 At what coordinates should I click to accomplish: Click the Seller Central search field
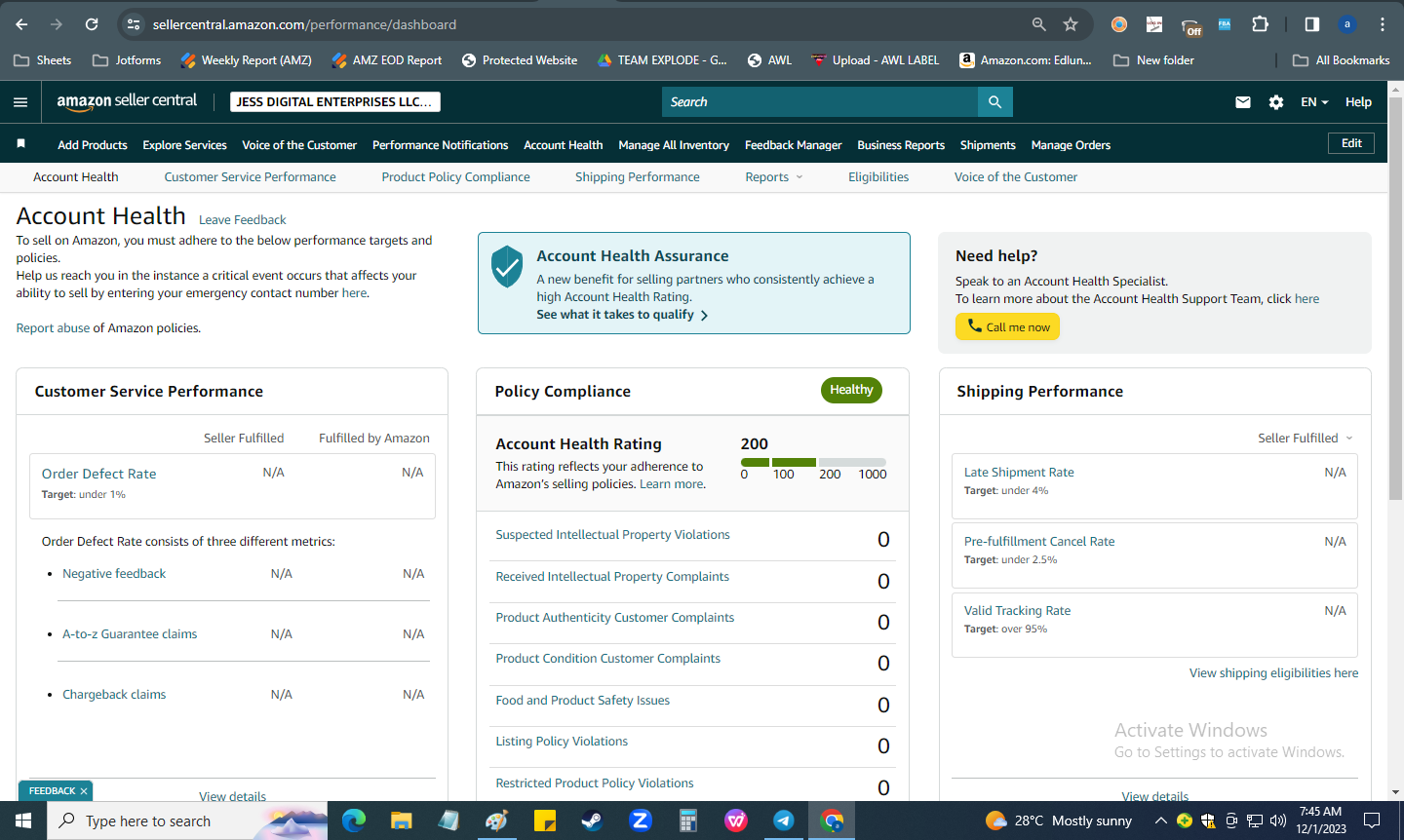[x=820, y=101]
